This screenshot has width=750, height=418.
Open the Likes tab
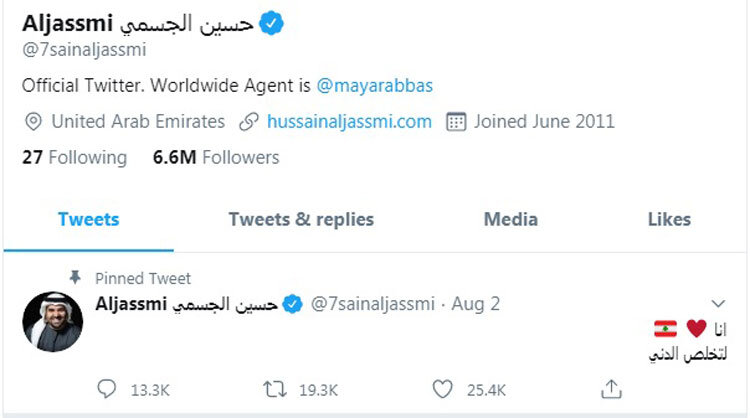[669, 219]
